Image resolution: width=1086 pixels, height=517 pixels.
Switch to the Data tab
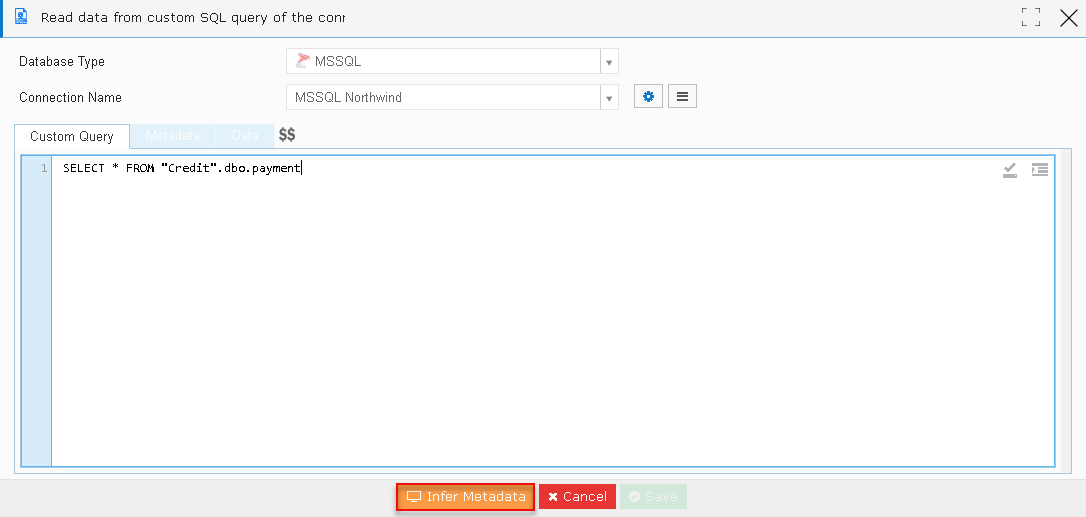[245, 136]
